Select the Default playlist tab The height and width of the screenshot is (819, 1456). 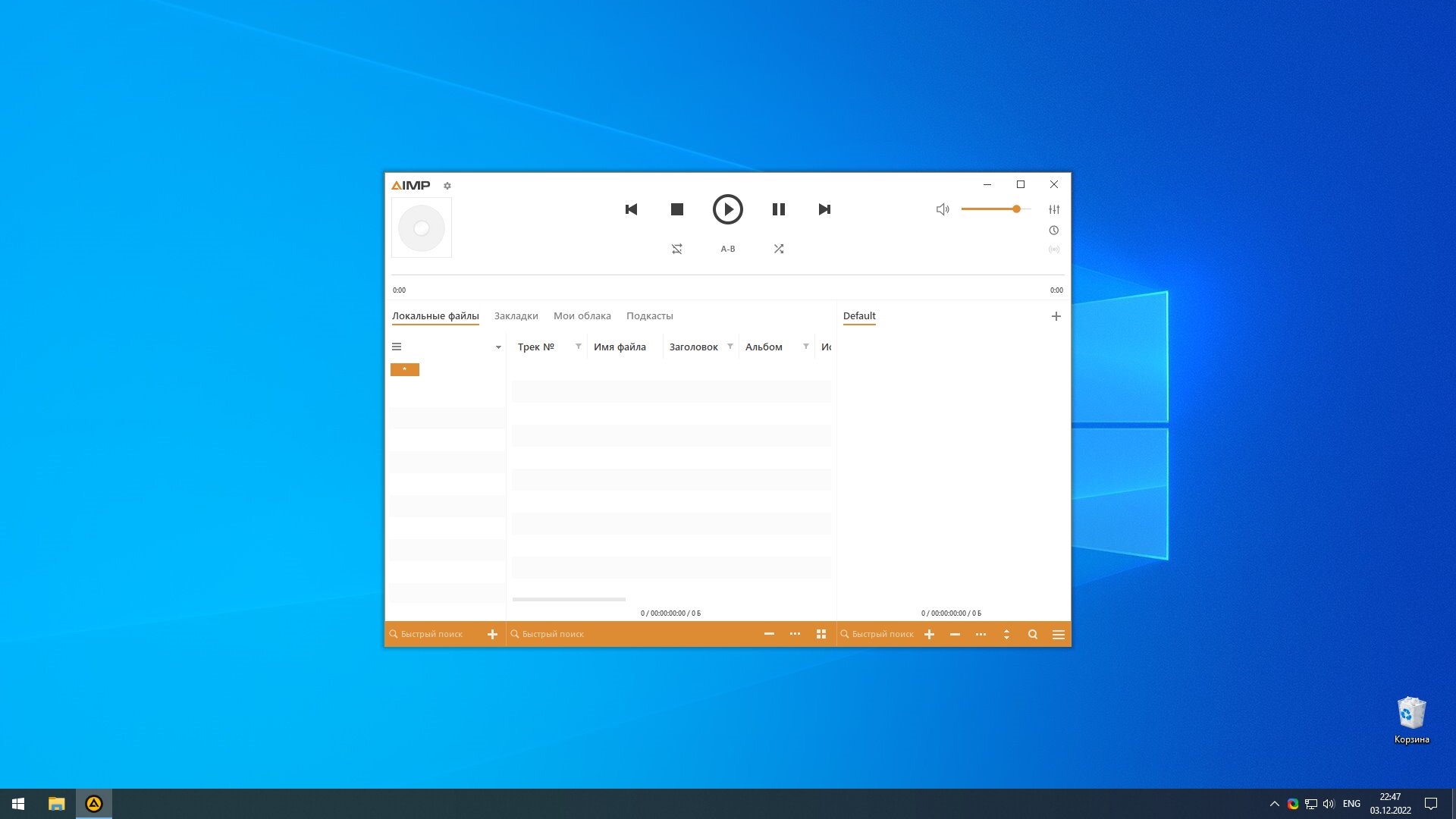point(859,316)
